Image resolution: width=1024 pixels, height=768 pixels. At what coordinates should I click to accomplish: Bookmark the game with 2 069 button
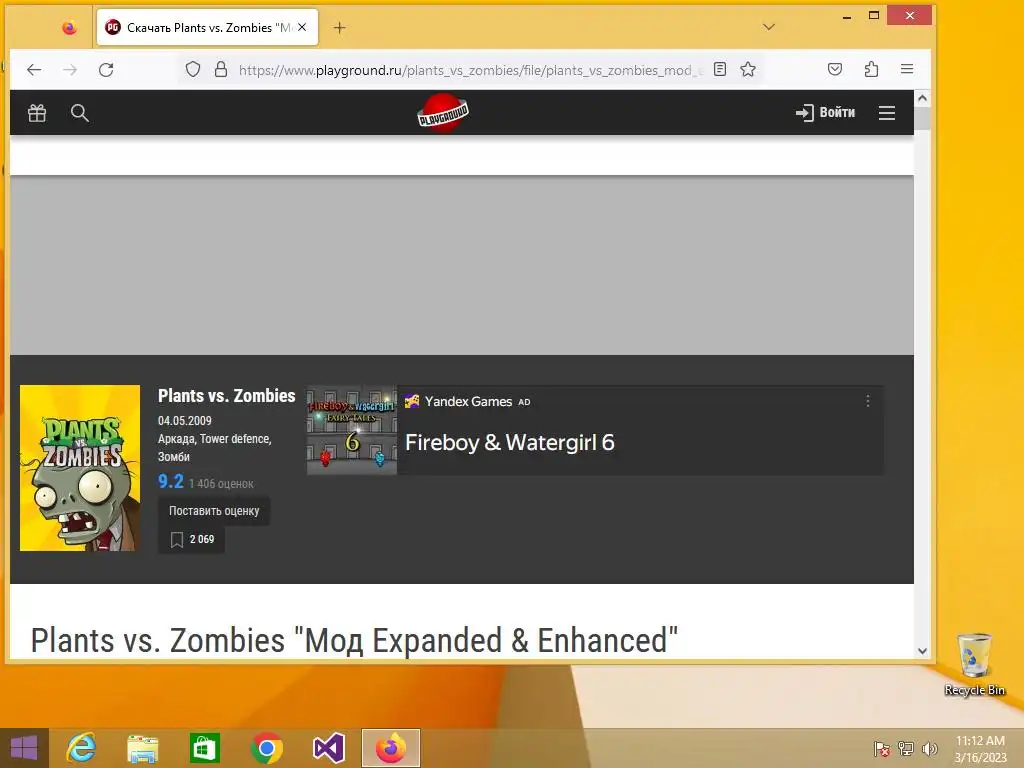(x=192, y=539)
